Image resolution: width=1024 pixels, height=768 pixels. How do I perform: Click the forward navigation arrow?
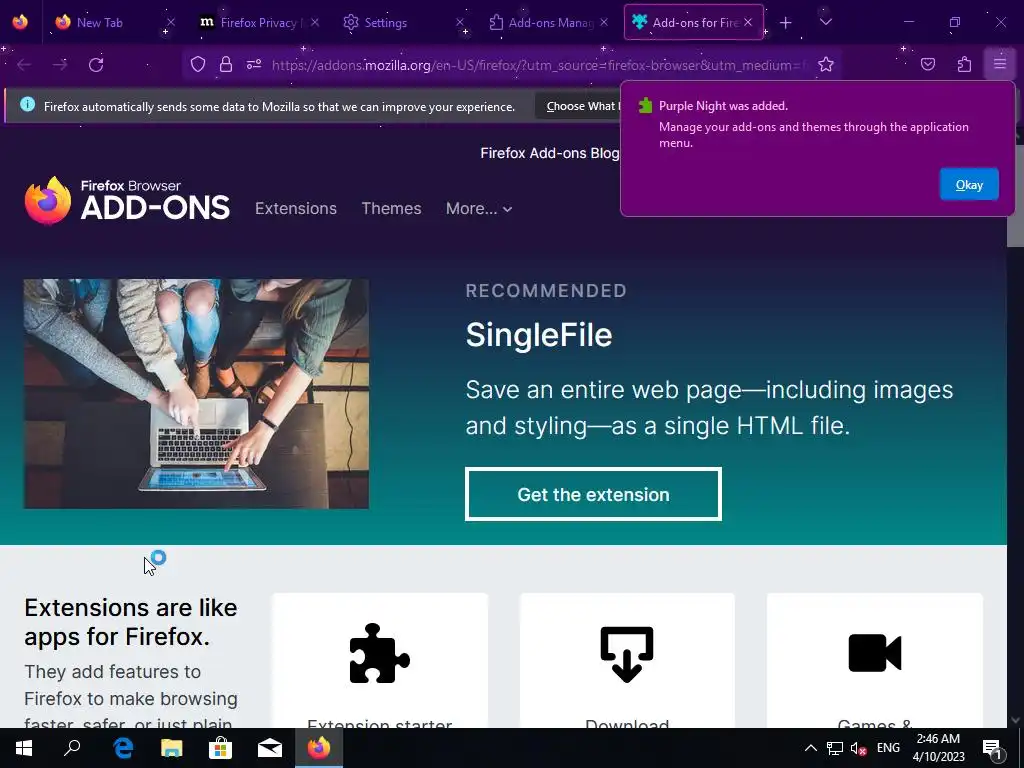click(x=60, y=65)
